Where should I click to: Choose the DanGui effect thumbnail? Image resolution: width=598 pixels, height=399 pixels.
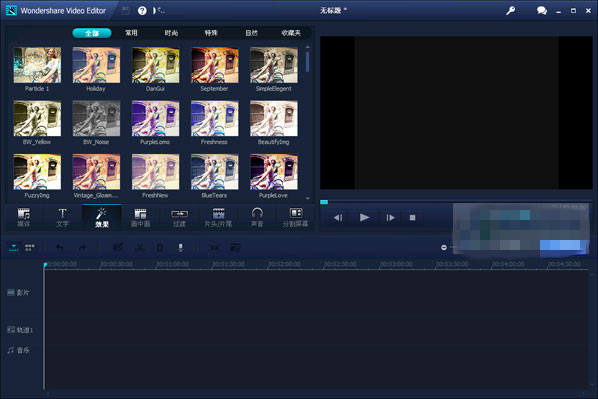[x=155, y=65]
